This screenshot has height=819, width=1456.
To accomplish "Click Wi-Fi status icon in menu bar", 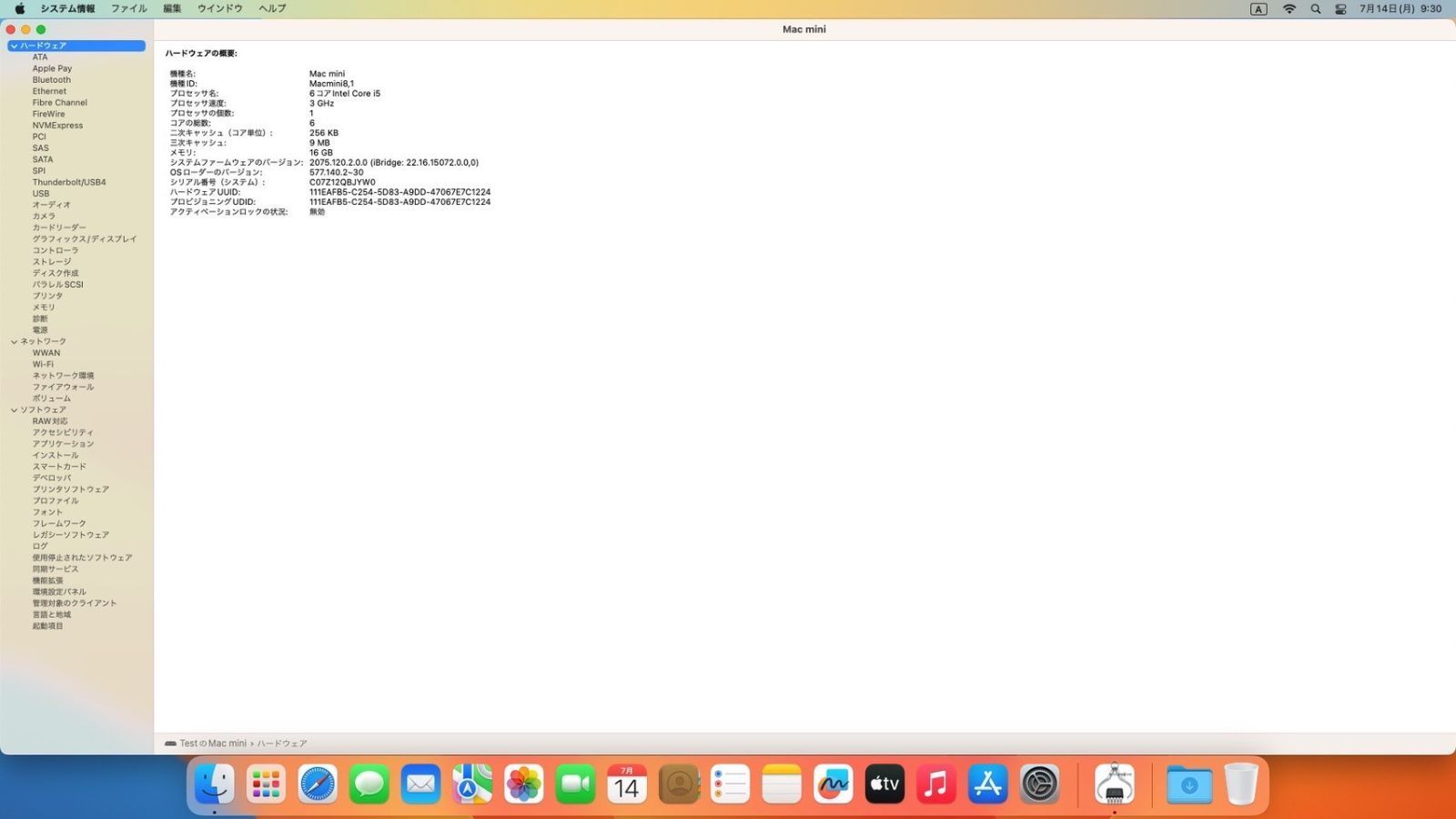I will [1289, 8].
